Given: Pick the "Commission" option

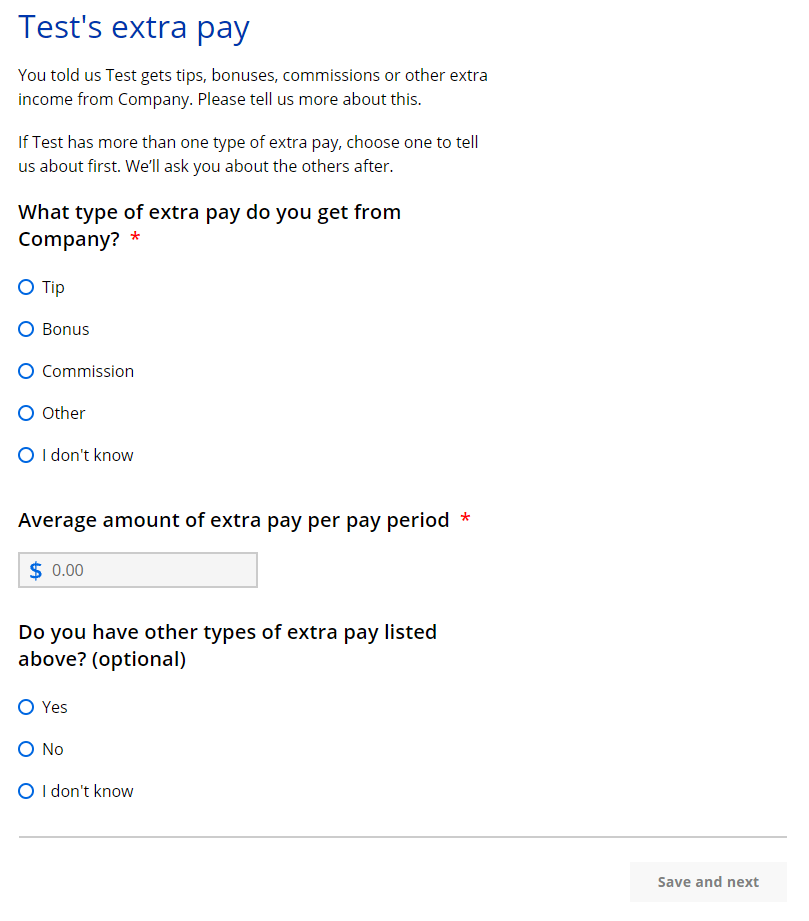Looking at the screenshot, I should coord(26,371).
